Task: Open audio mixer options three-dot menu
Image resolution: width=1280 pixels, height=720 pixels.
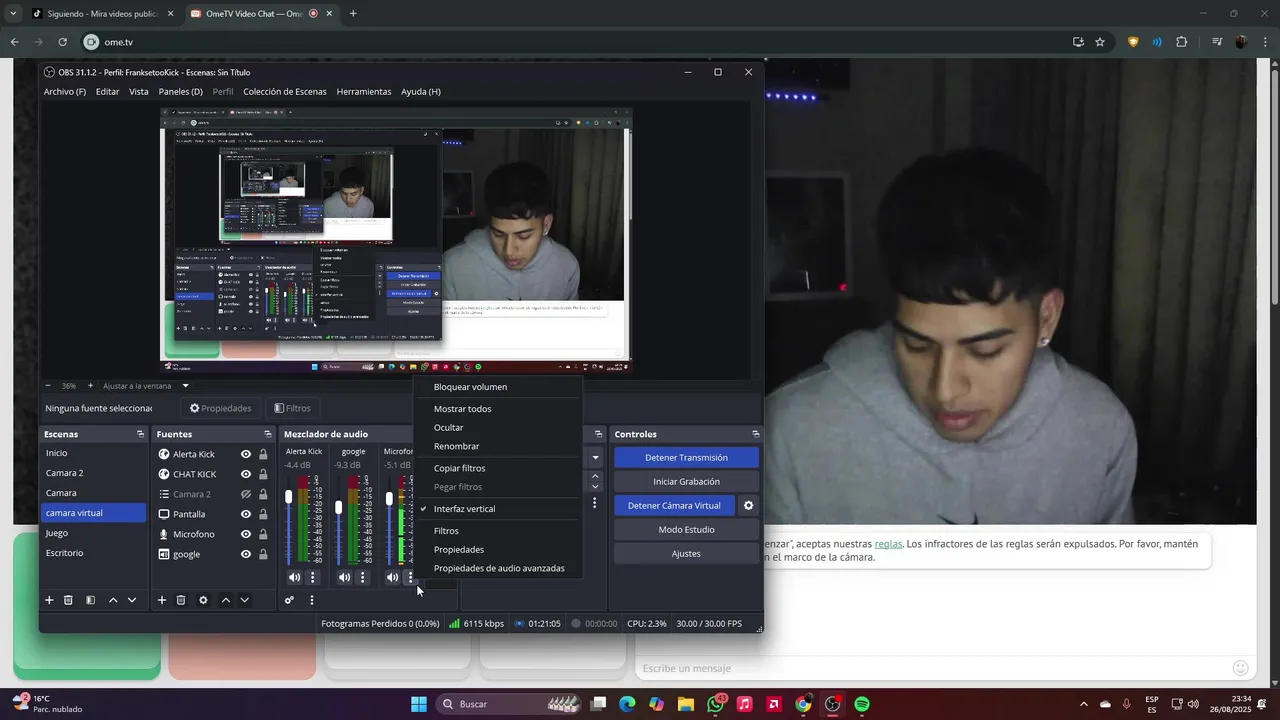Action: pyautogui.click(x=312, y=600)
